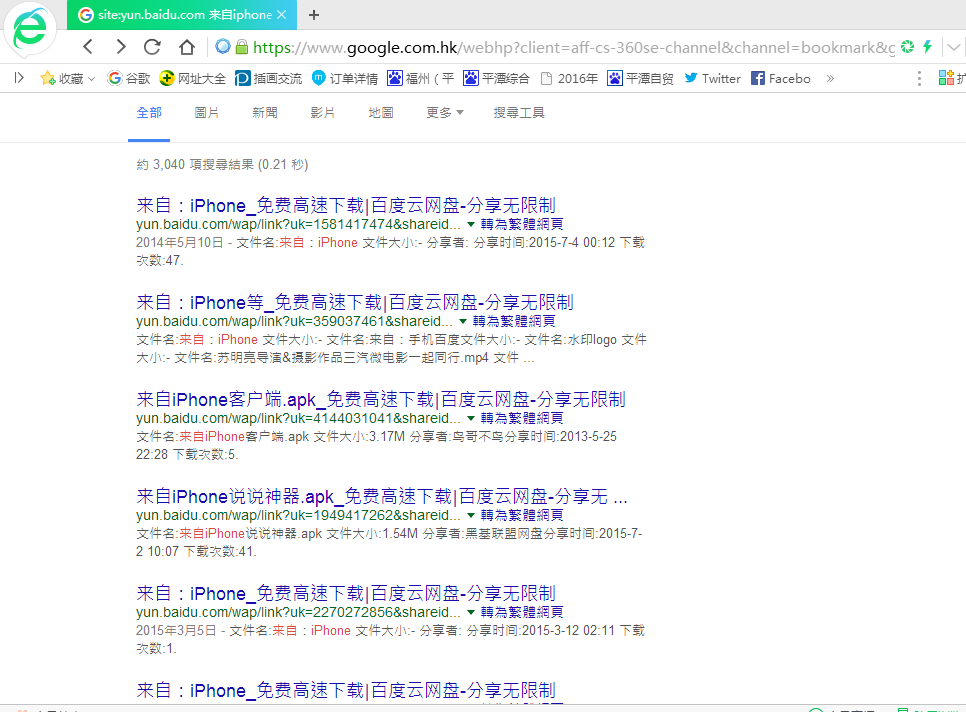Switch to the 圖片 images tab
The image size is (966, 712).
pyautogui.click(x=207, y=113)
